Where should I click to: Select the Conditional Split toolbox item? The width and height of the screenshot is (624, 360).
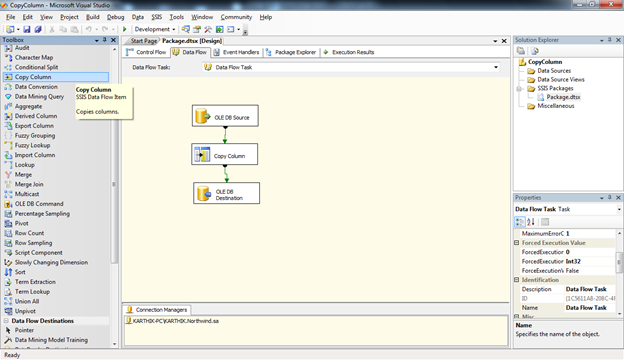click(x=36, y=67)
